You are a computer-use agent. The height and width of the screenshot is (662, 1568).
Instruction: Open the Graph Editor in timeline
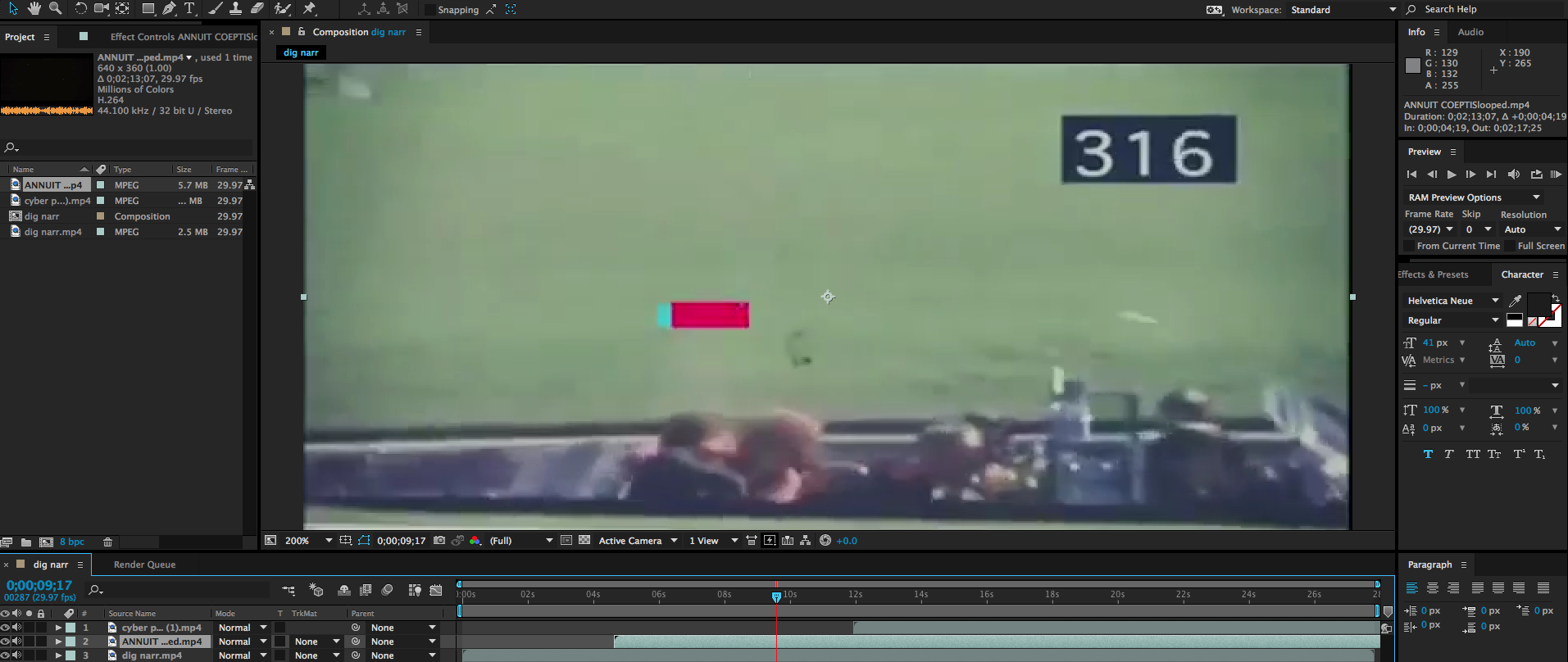436,590
